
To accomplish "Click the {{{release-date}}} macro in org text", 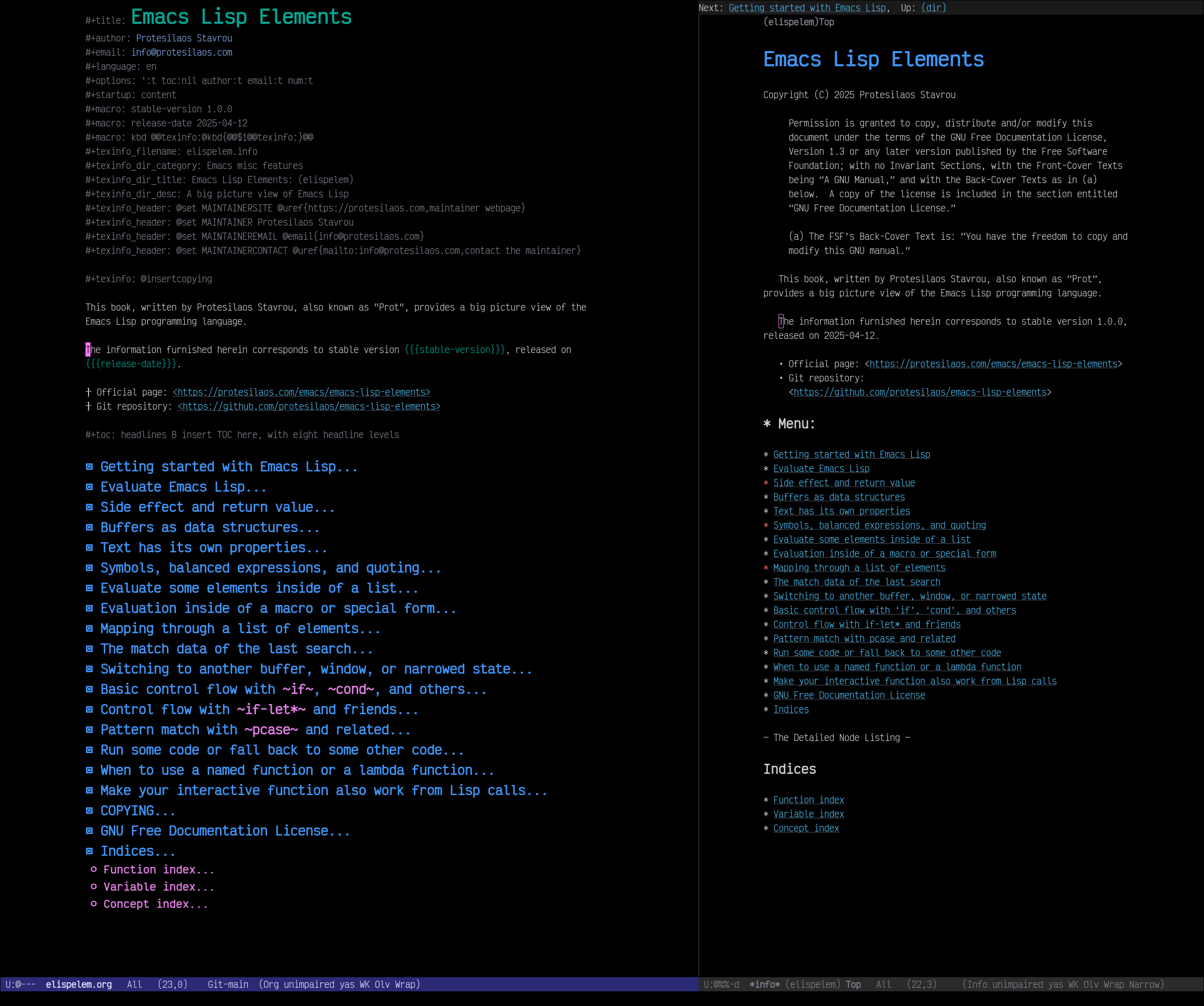I will point(131,364).
